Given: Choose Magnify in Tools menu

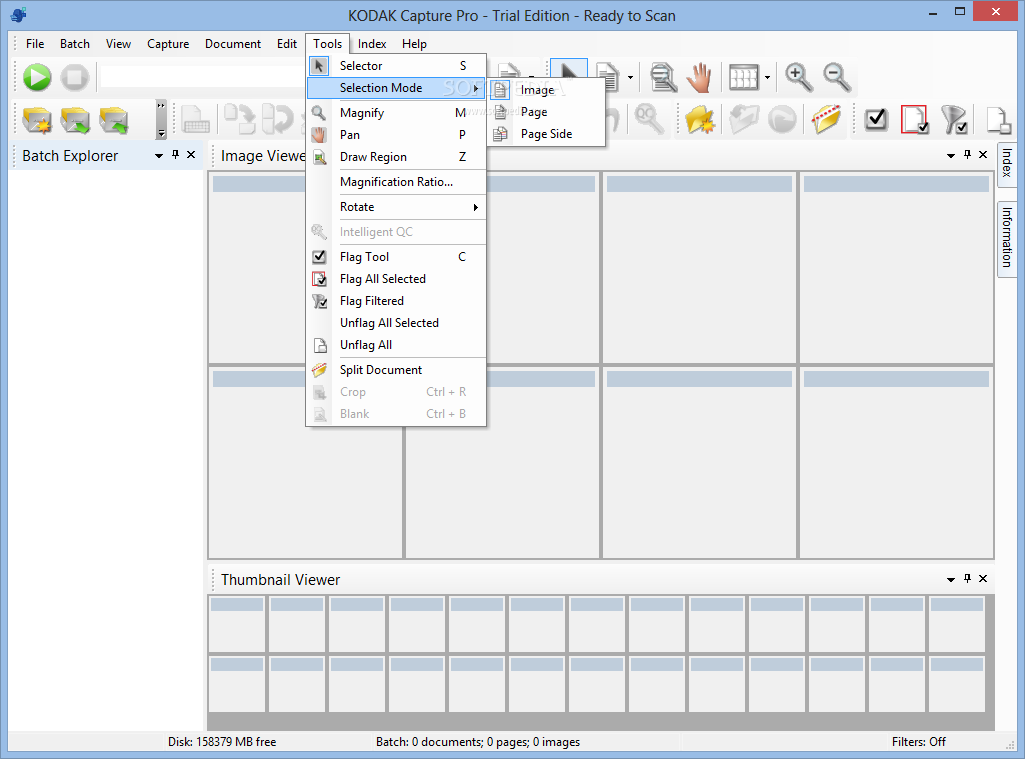Looking at the screenshot, I should [x=396, y=113].
